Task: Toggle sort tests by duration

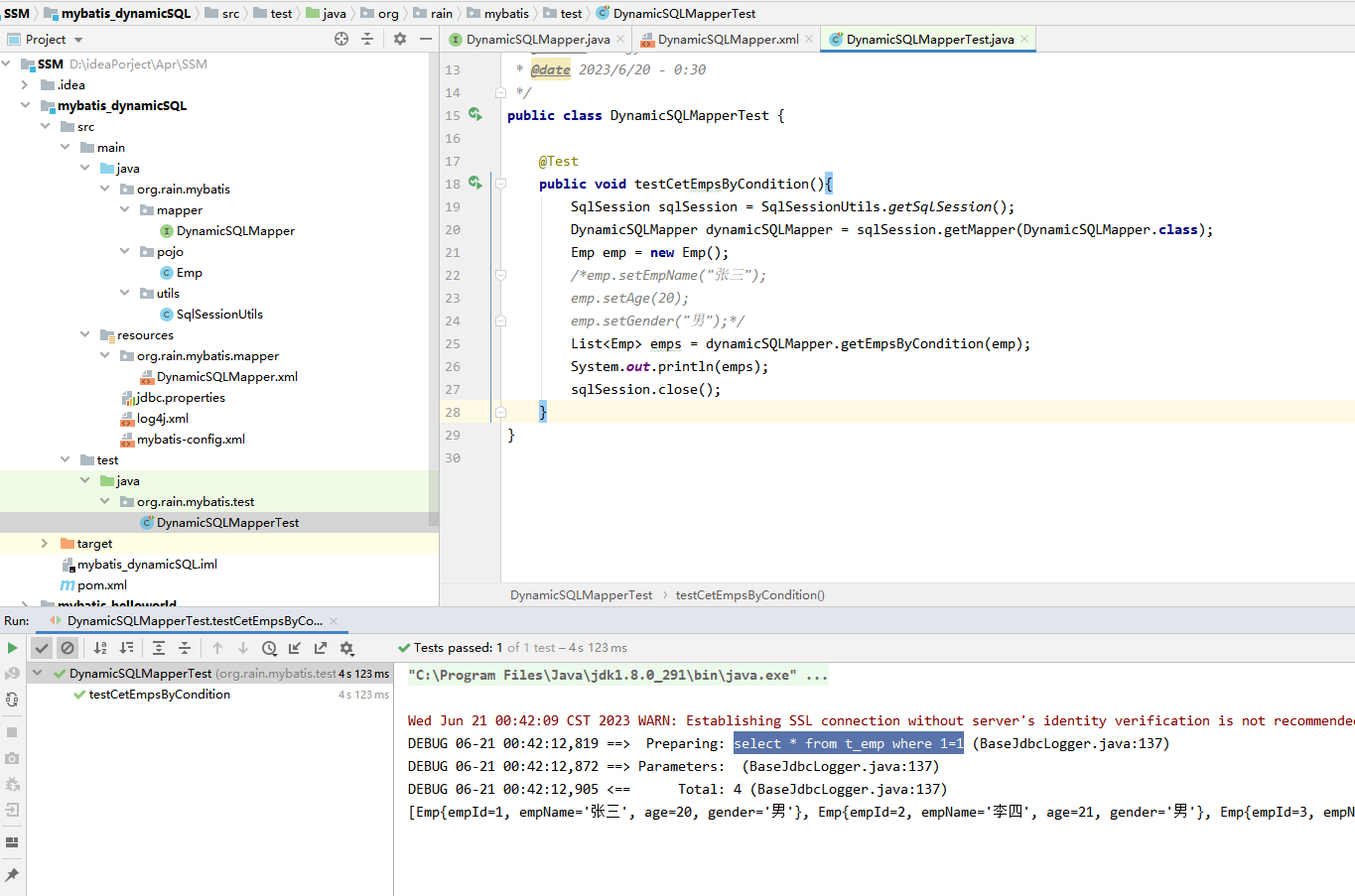Action: click(x=126, y=648)
